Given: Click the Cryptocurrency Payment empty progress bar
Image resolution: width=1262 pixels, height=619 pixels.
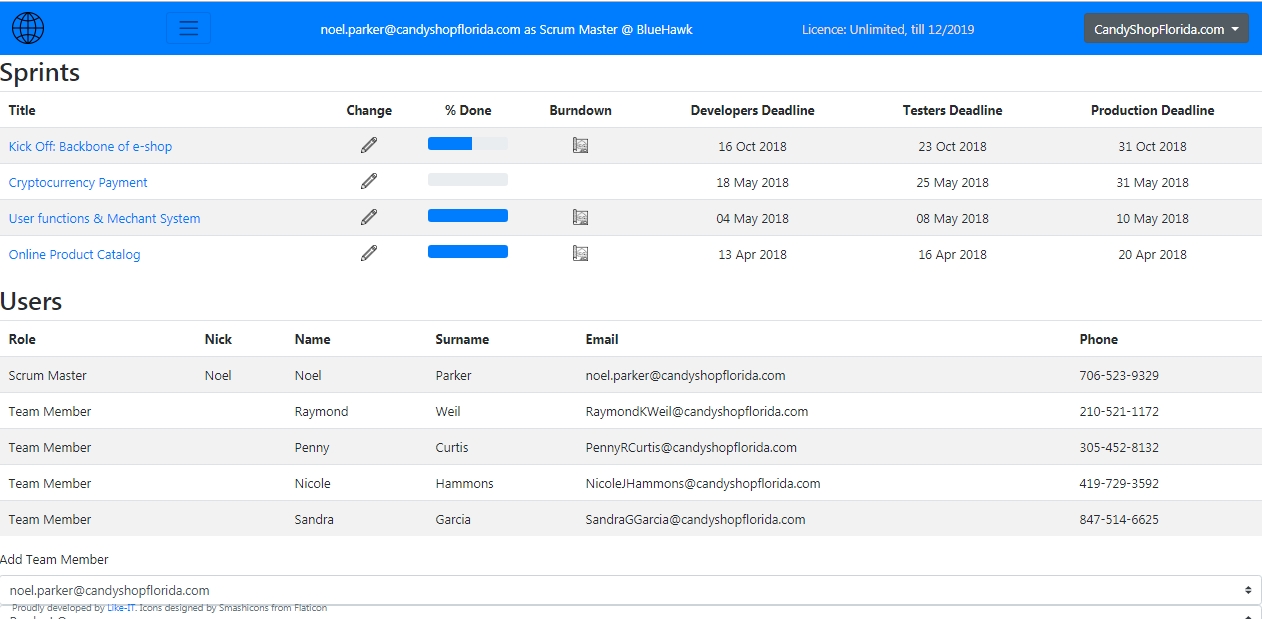Looking at the screenshot, I should (x=468, y=180).
